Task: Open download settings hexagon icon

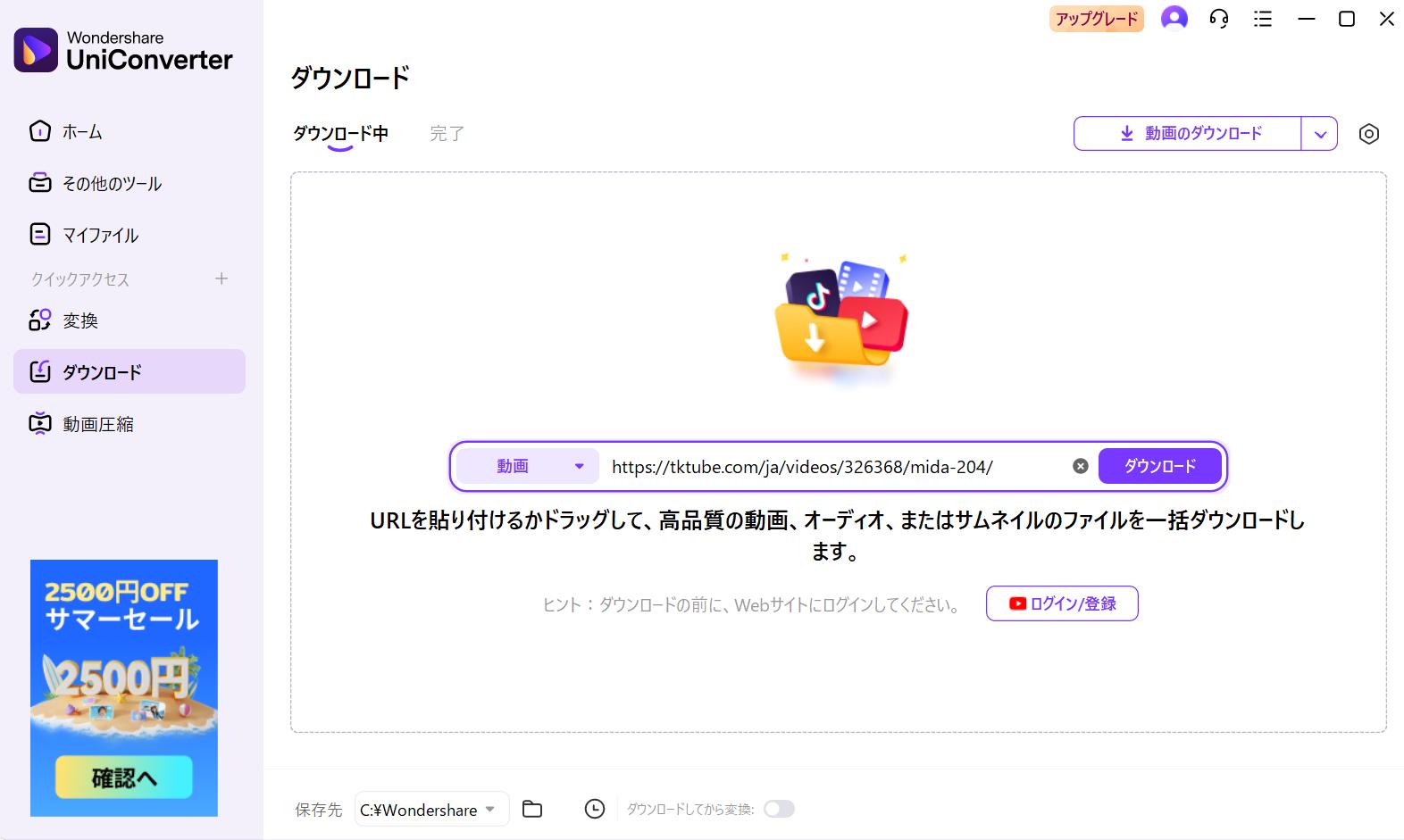Action: 1368,134
